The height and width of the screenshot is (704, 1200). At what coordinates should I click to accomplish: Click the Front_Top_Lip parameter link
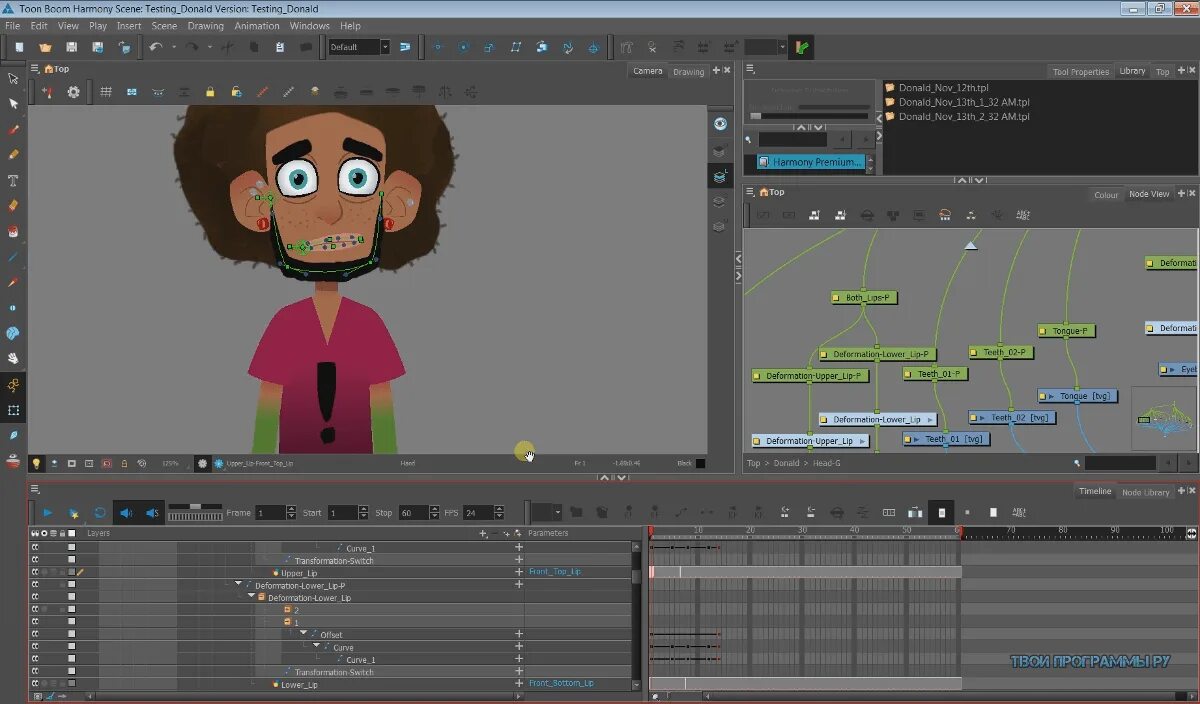(555, 572)
